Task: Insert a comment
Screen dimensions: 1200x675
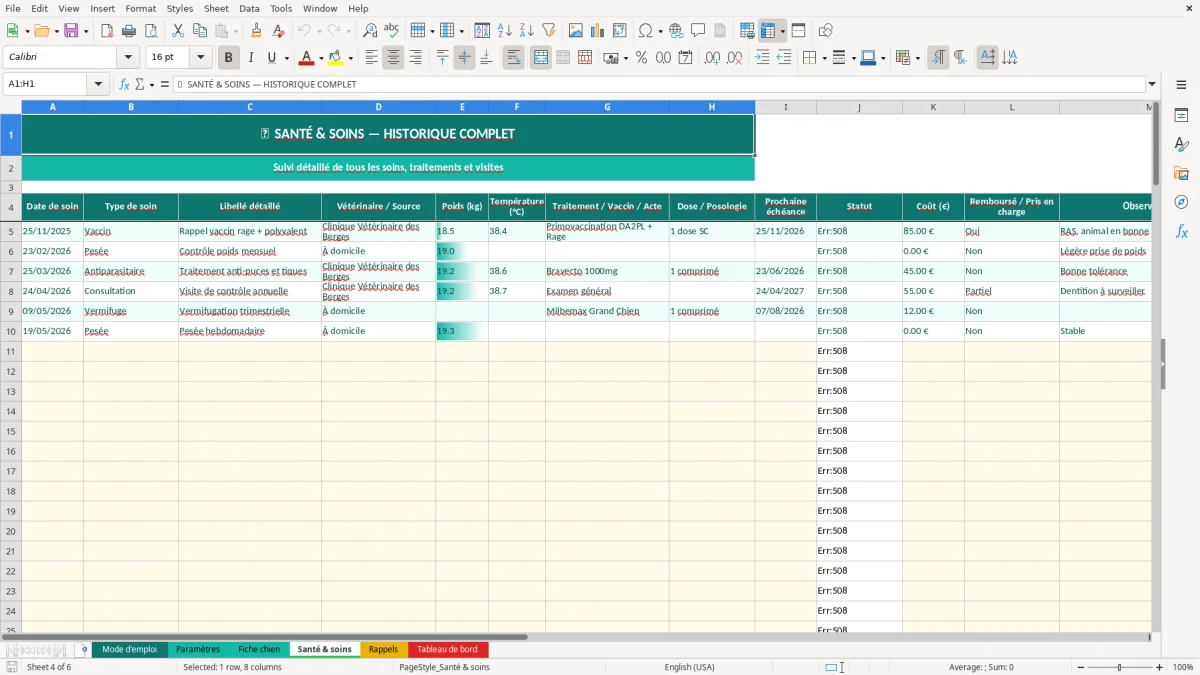Action: (698, 31)
